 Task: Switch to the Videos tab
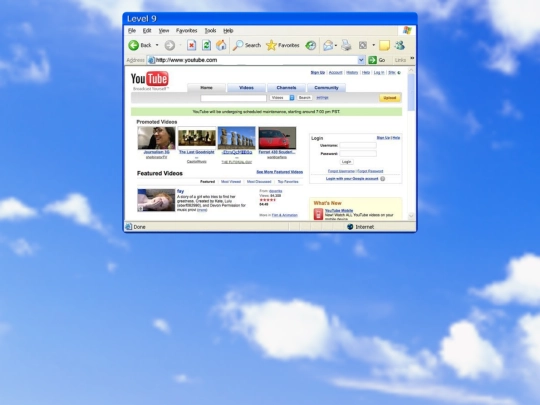point(246,88)
